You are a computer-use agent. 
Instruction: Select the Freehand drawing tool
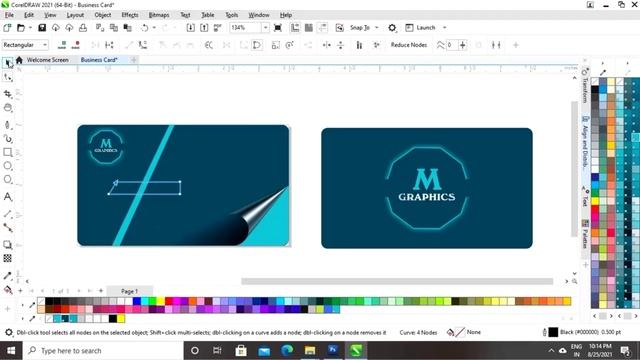[x=8, y=125]
